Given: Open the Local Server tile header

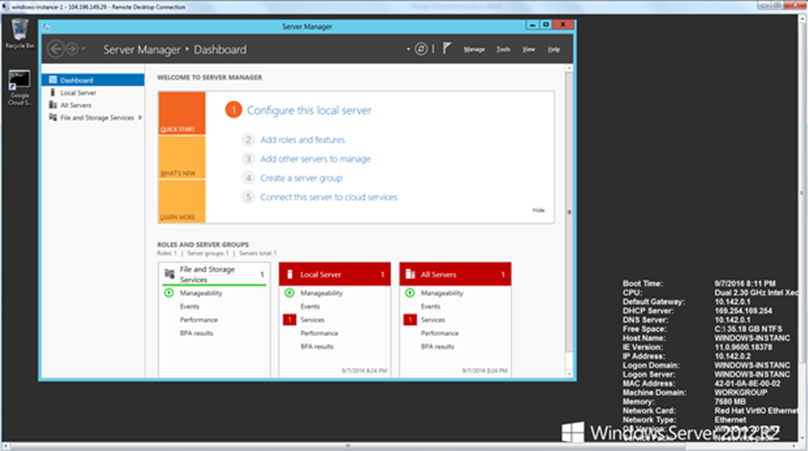Looking at the screenshot, I should pyautogui.click(x=335, y=274).
